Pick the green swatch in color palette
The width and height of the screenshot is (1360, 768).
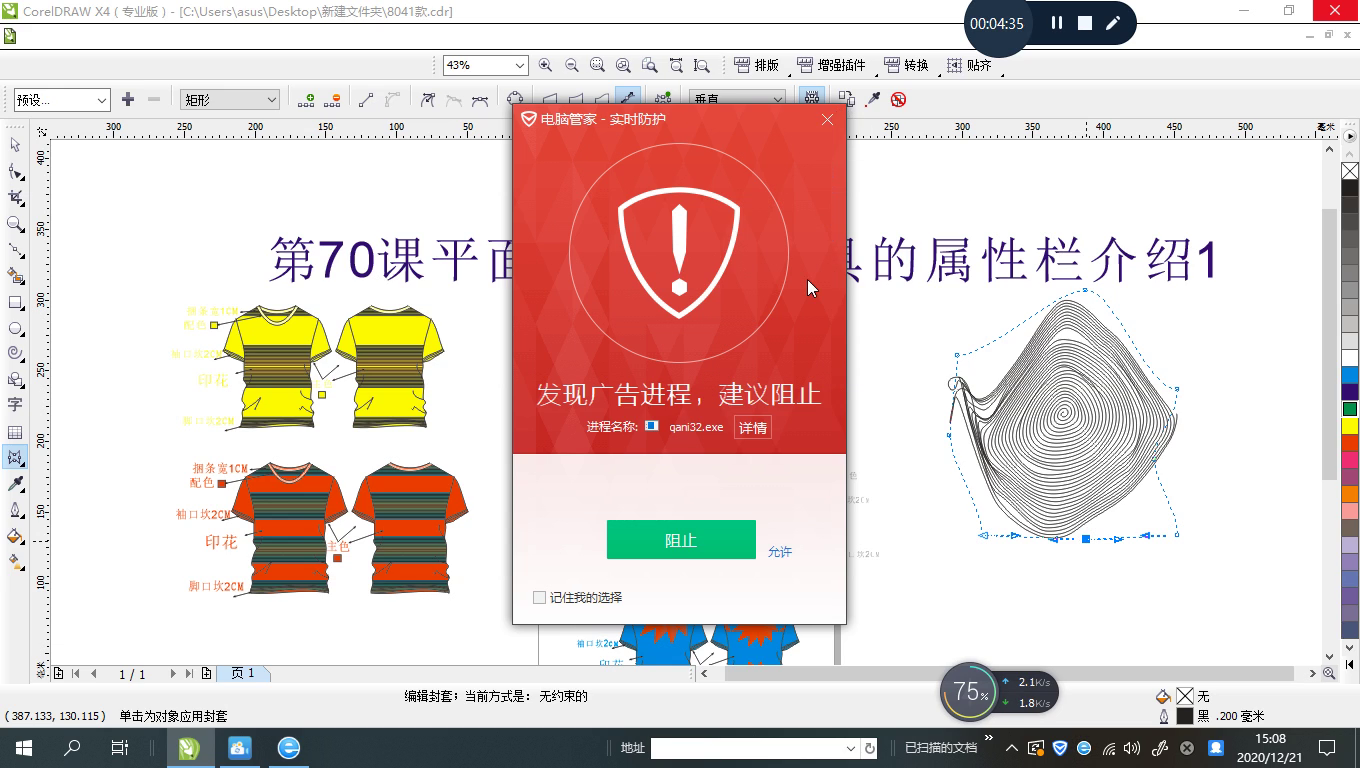[1350, 409]
